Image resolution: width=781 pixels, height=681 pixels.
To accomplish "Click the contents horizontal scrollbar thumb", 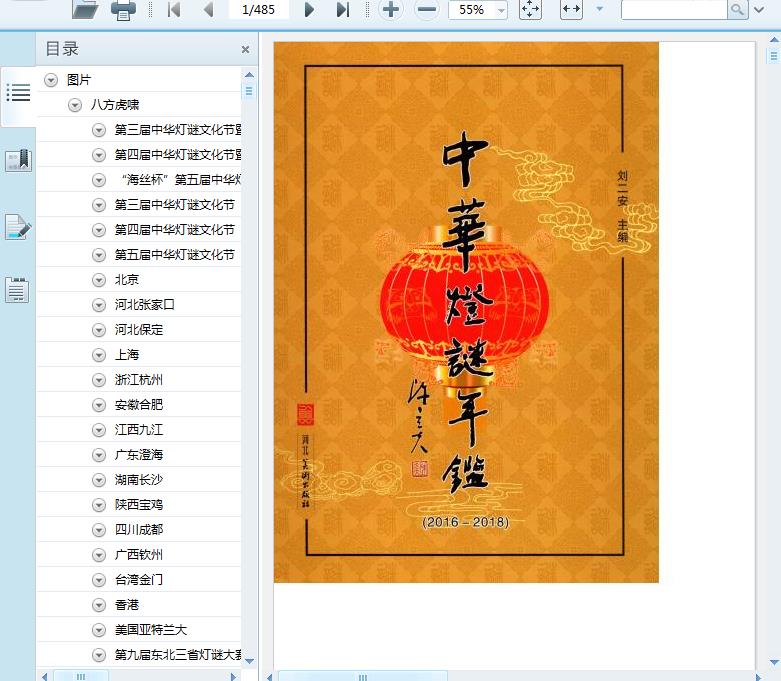I will (x=81, y=677).
